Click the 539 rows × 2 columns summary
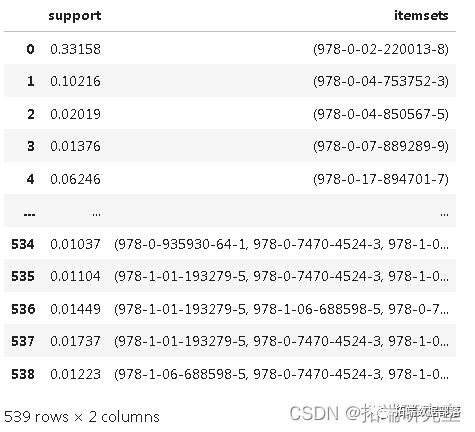Screen dimensions: 475x432 (x=82, y=417)
